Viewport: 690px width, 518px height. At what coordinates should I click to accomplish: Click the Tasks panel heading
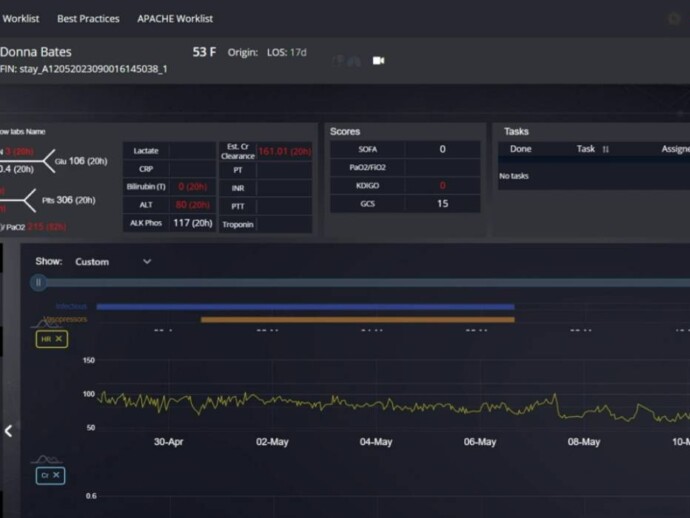click(516, 132)
